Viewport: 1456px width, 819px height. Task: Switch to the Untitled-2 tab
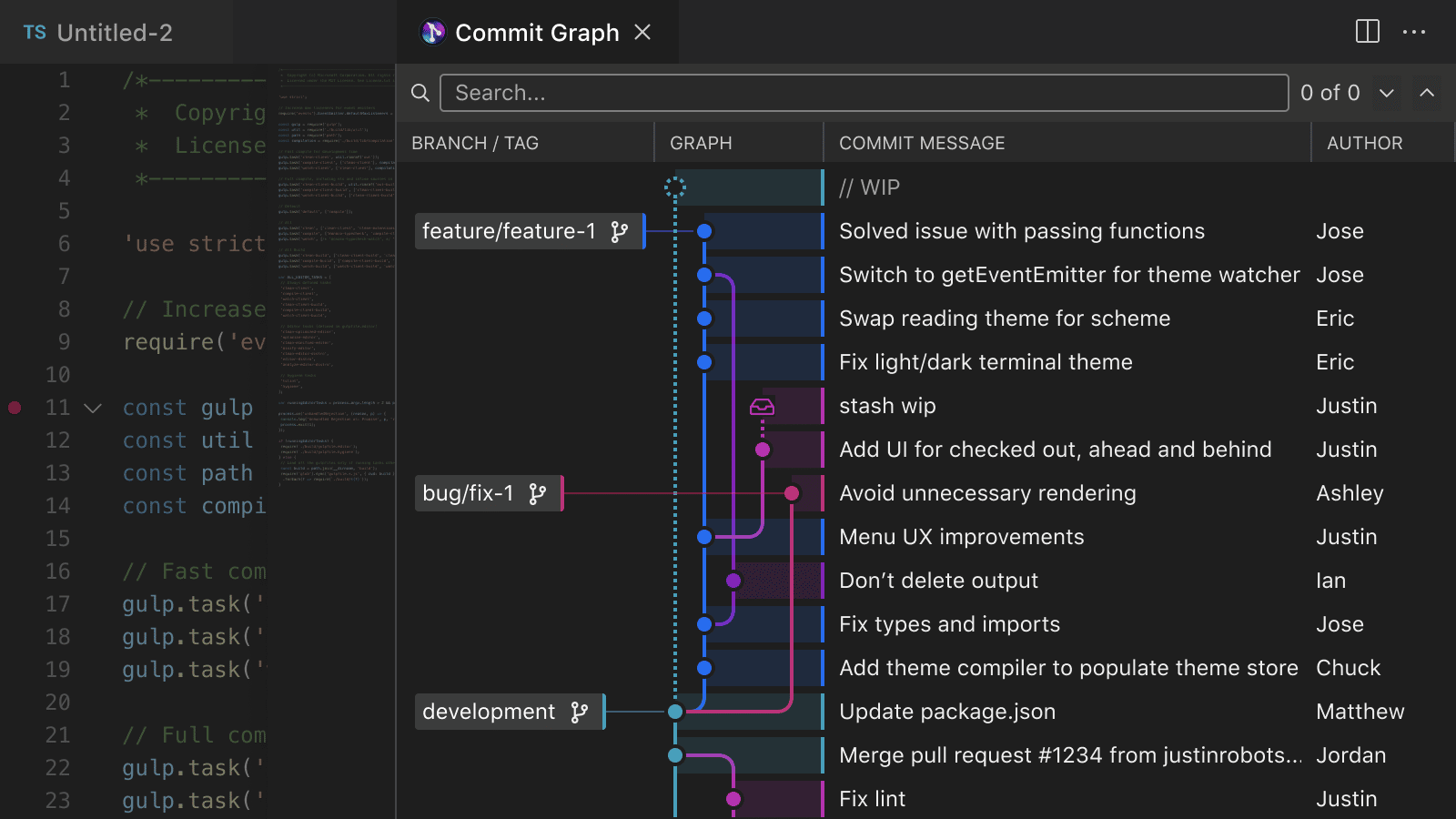click(x=114, y=33)
